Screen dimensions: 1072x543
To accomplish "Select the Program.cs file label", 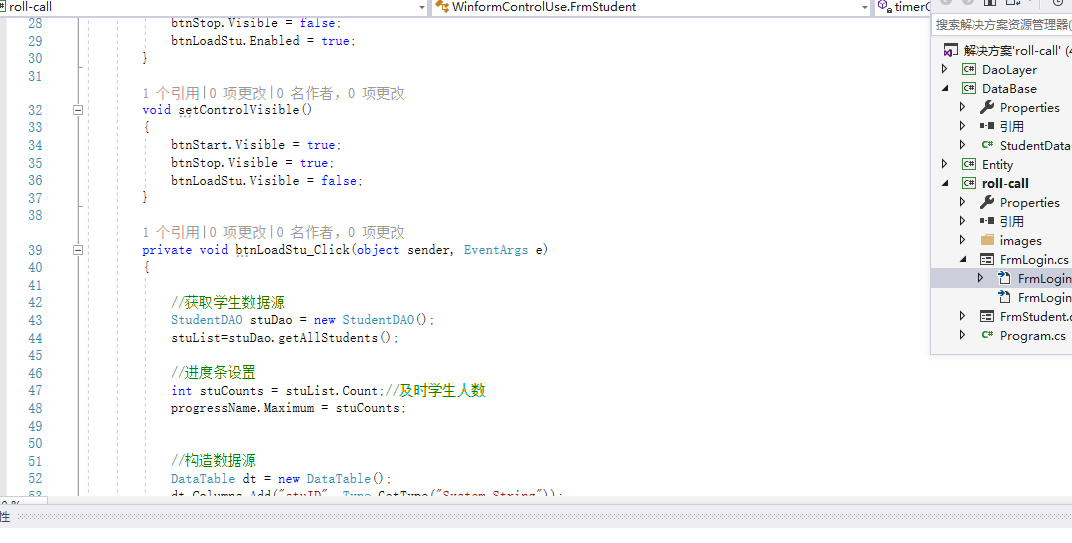I will point(1032,336).
